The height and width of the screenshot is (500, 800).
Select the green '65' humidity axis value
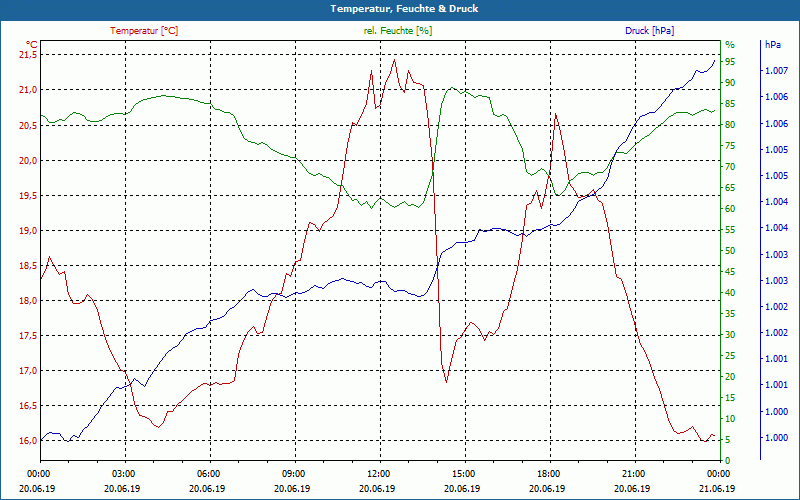click(730, 188)
